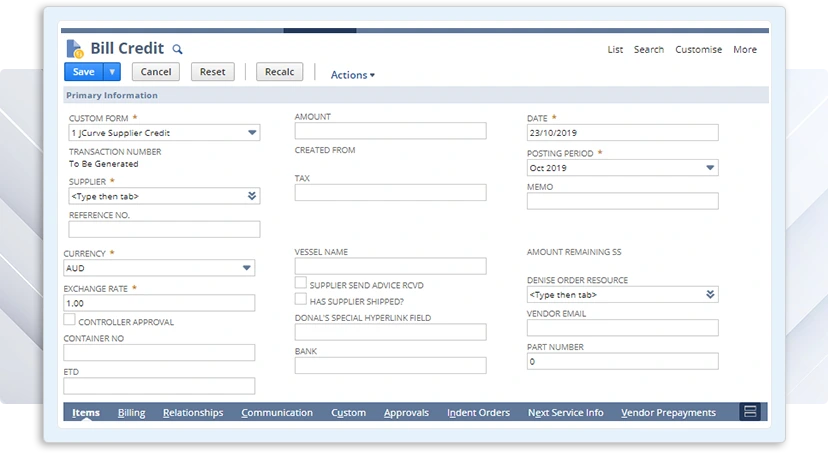Focus the Bank input field
Screen dimensions: 828x453
click(x=391, y=365)
